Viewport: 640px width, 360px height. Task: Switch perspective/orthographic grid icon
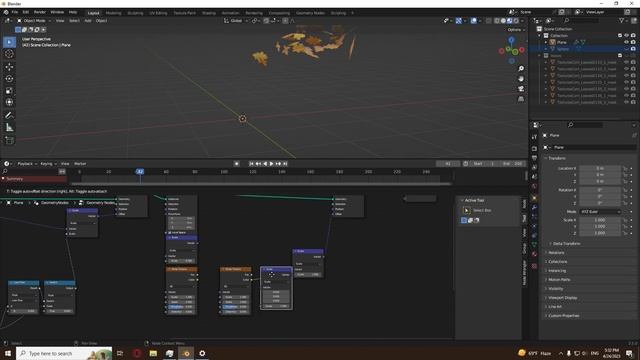click(x=521, y=99)
